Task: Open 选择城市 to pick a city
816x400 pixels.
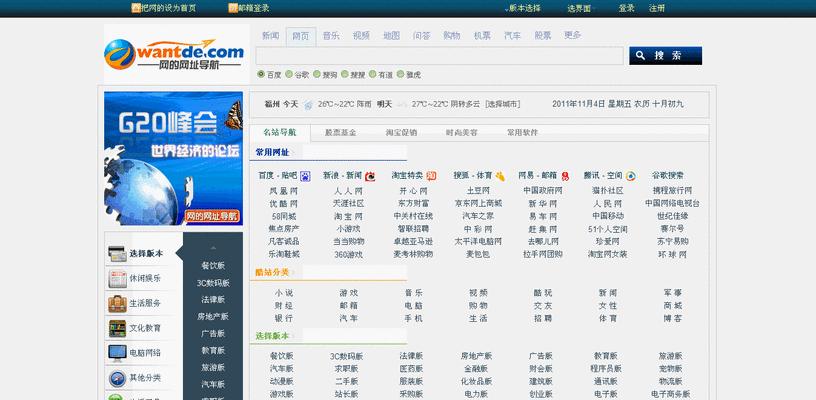Action: click(502, 104)
